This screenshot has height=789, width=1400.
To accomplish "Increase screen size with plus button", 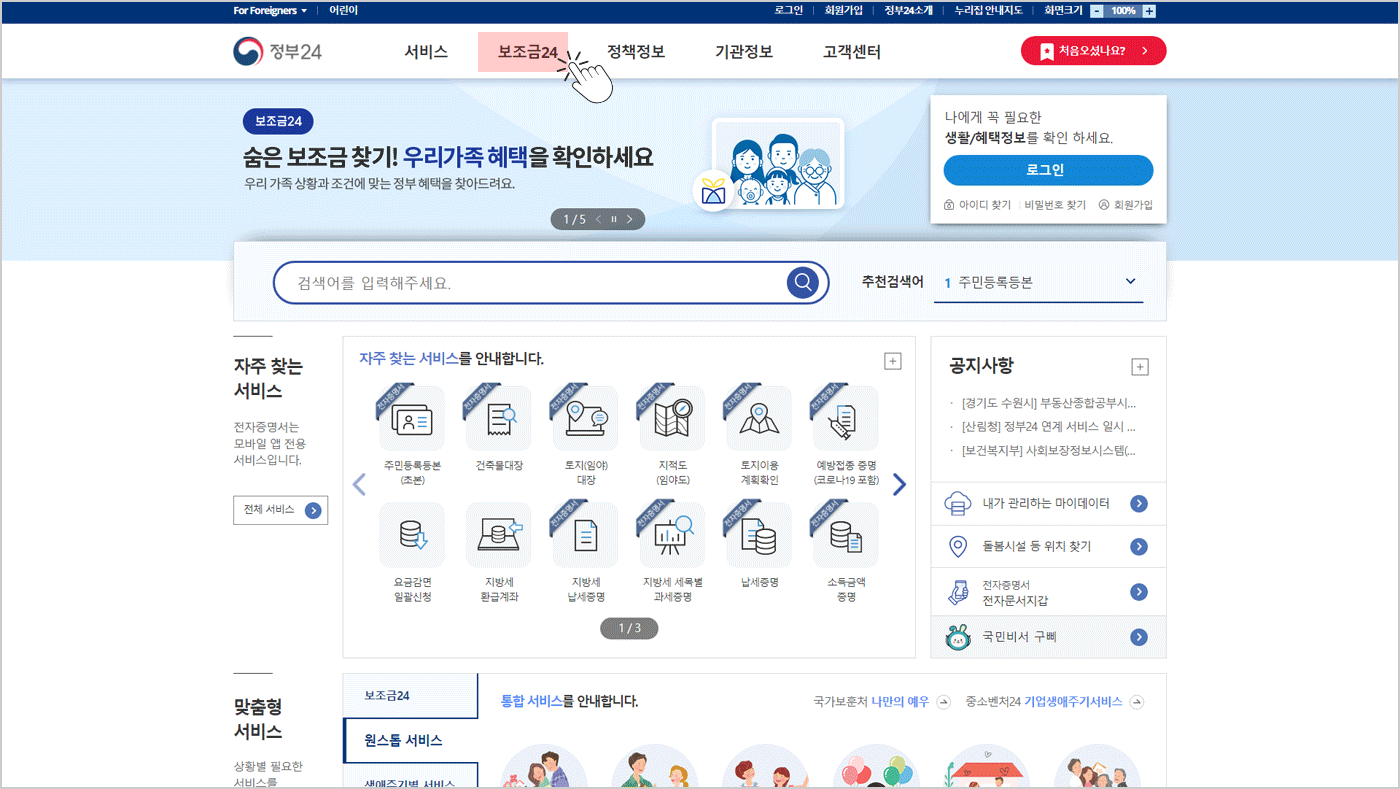I will tap(1149, 11).
